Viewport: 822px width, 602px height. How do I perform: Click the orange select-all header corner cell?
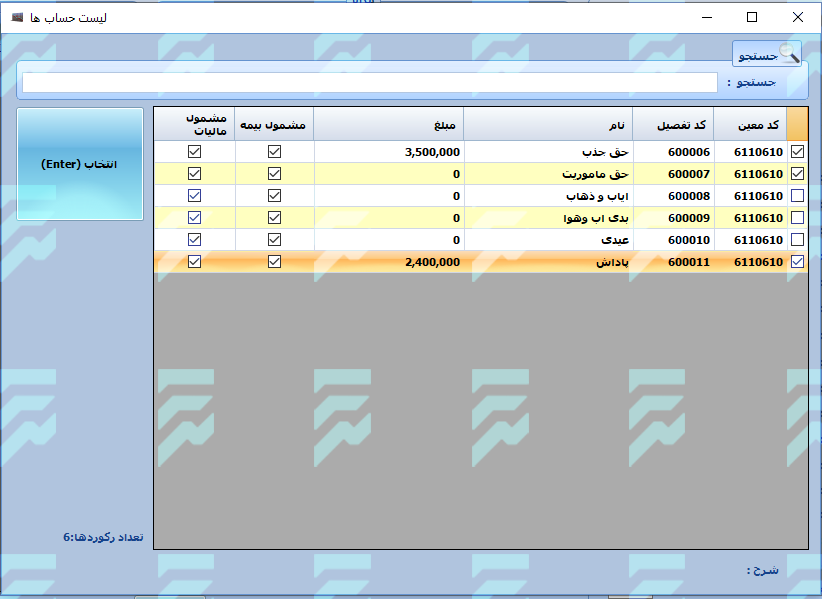[x=797, y=124]
